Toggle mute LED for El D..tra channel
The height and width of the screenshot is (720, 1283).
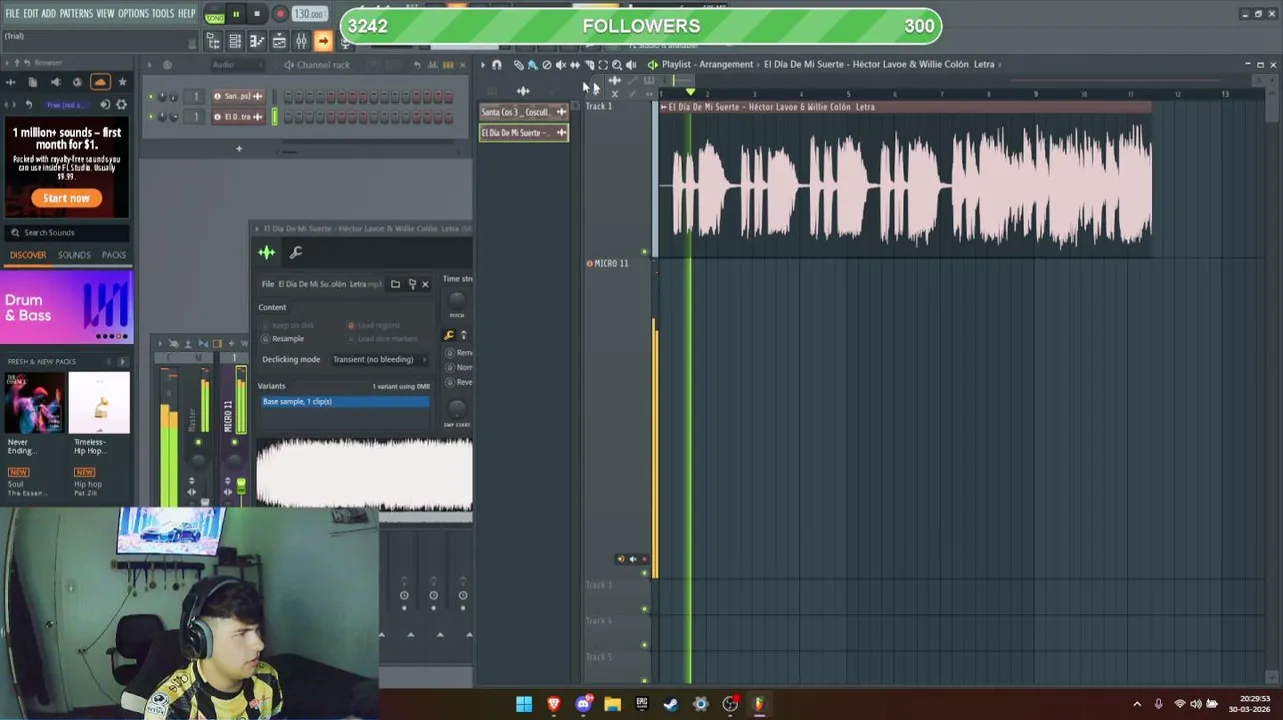151,117
